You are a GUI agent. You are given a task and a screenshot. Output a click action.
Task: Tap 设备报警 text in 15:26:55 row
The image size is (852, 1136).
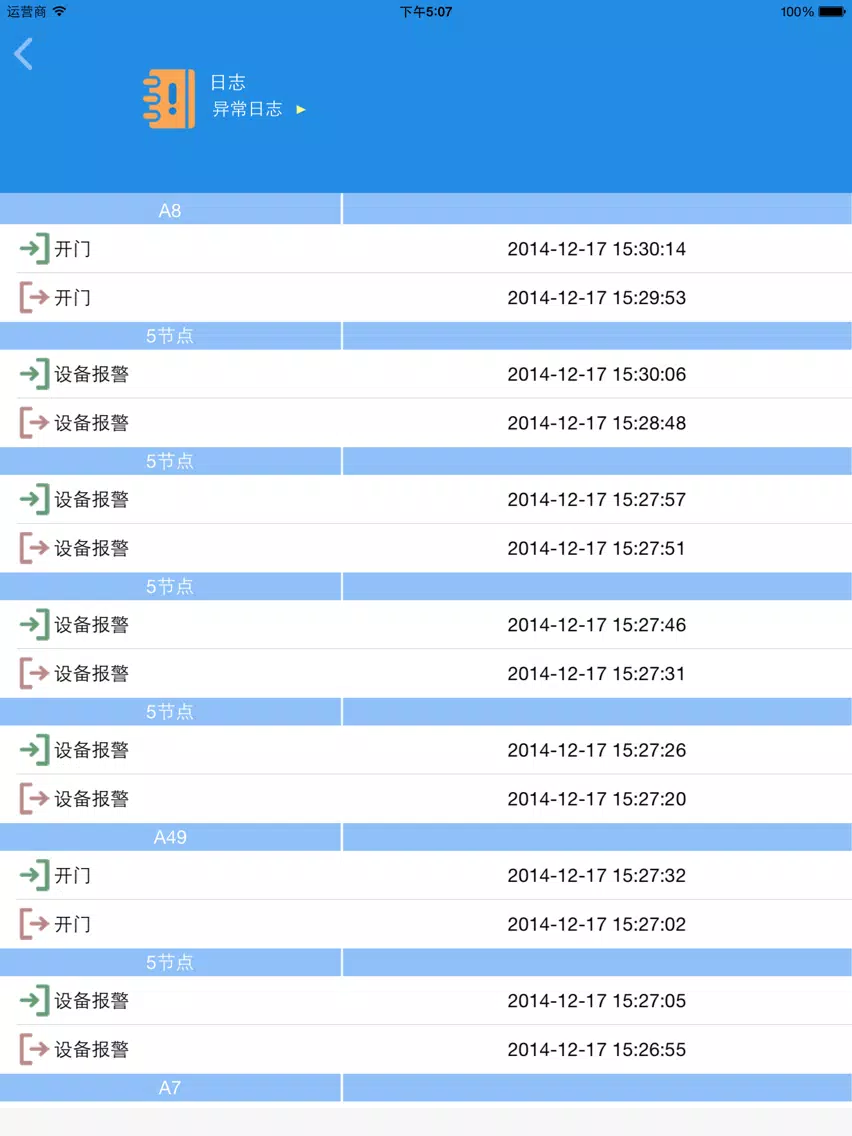(91, 1049)
